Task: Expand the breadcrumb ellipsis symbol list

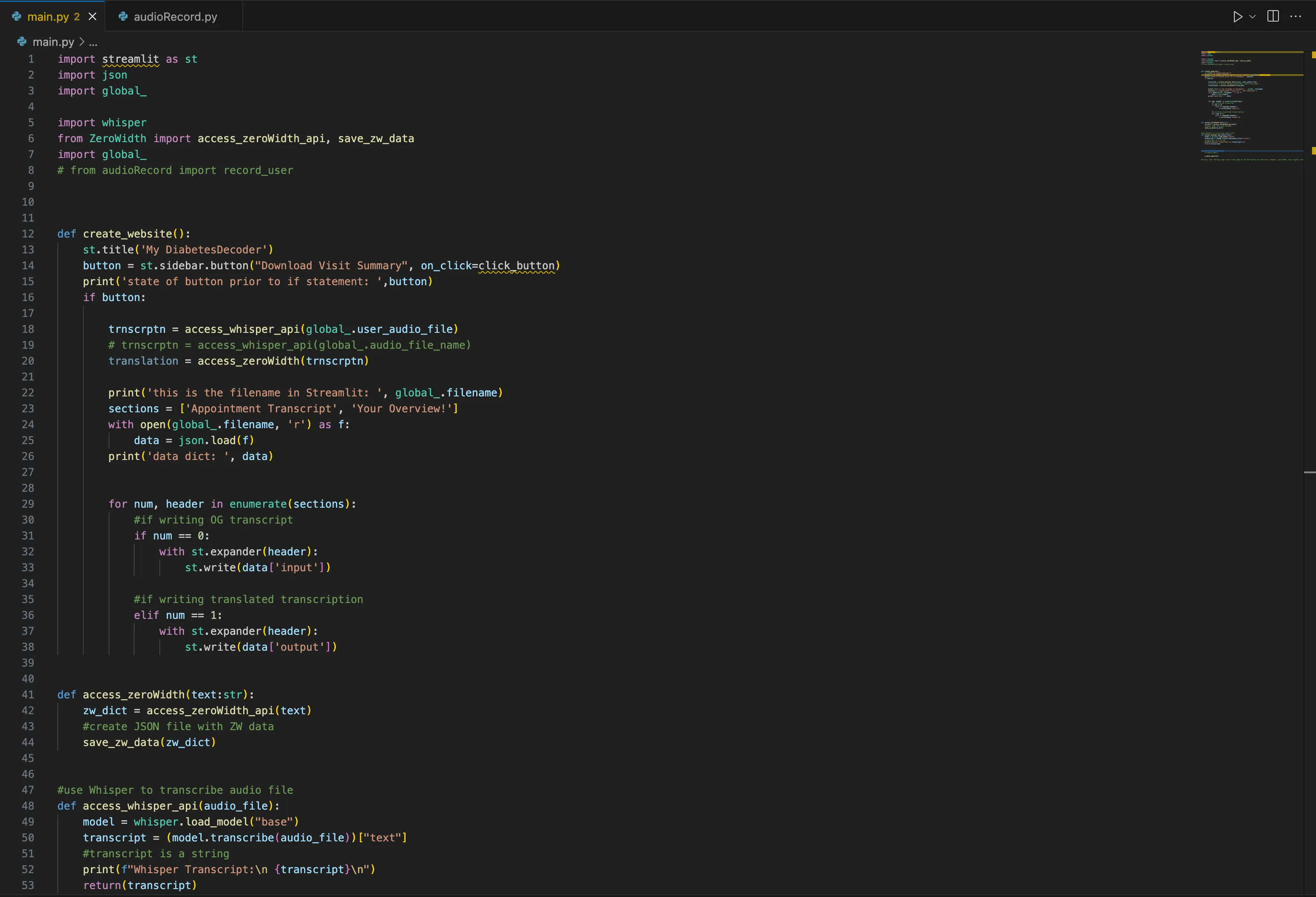Action: (x=93, y=41)
